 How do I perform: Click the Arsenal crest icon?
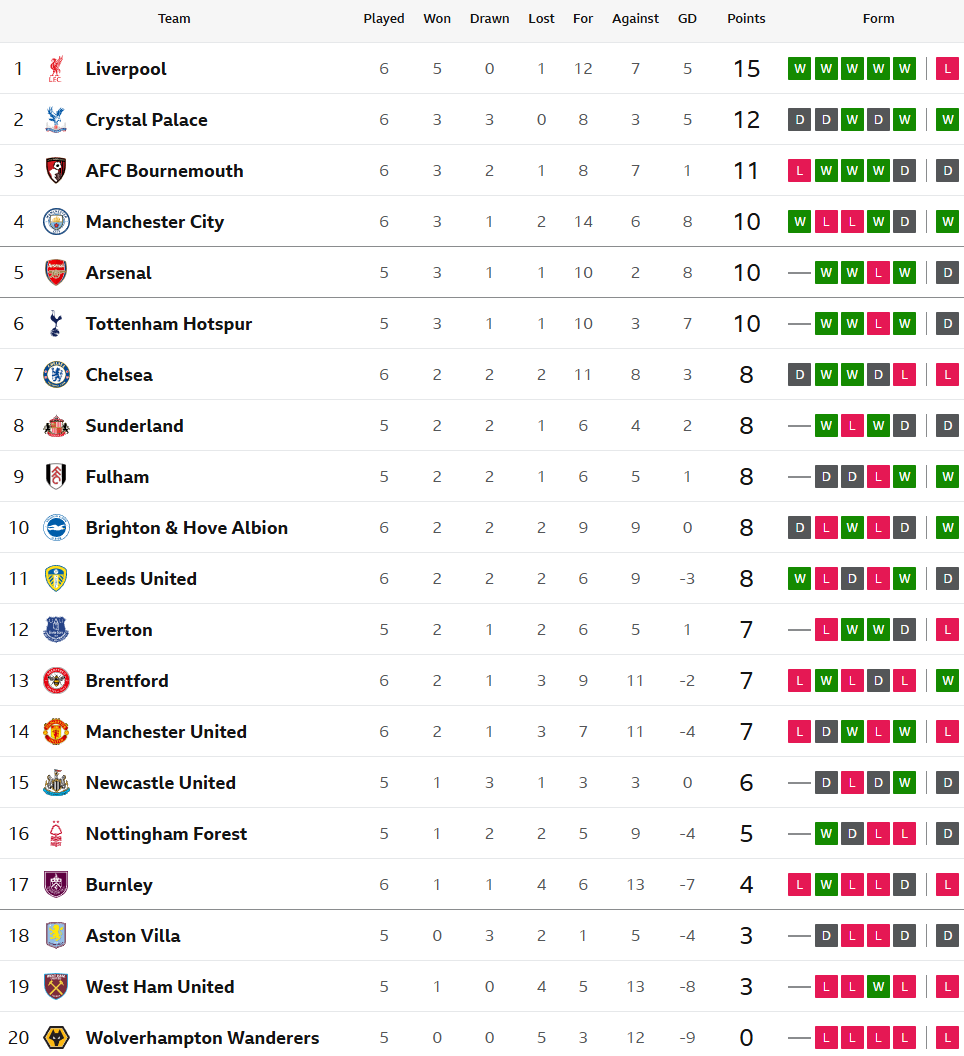click(x=56, y=273)
